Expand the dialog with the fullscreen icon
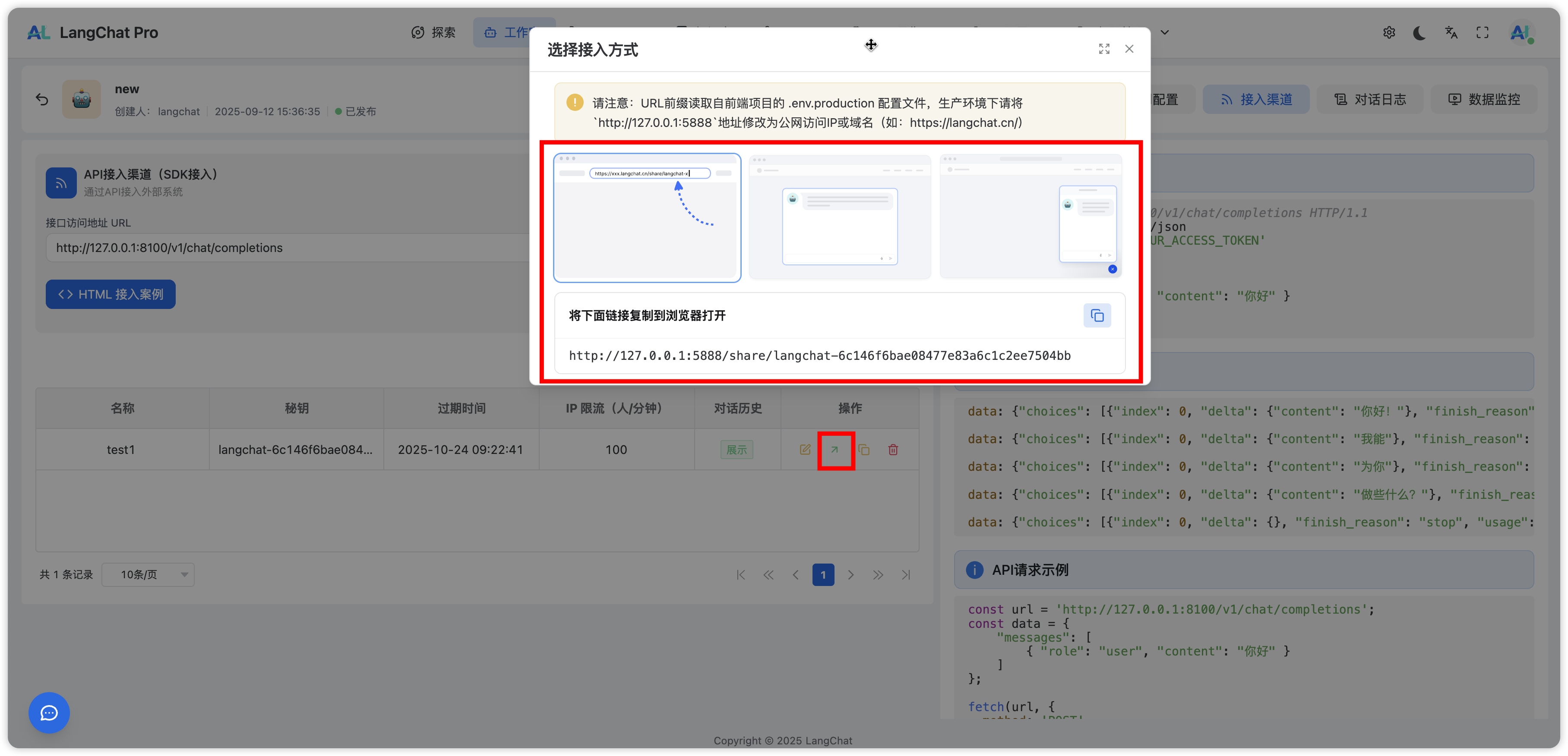 click(x=1103, y=49)
